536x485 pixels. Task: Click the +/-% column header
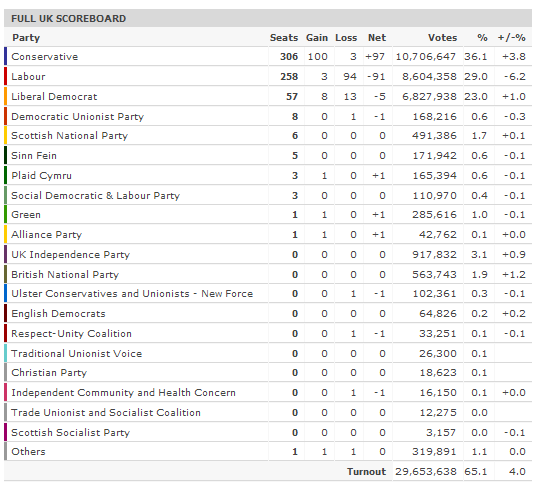pos(511,38)
